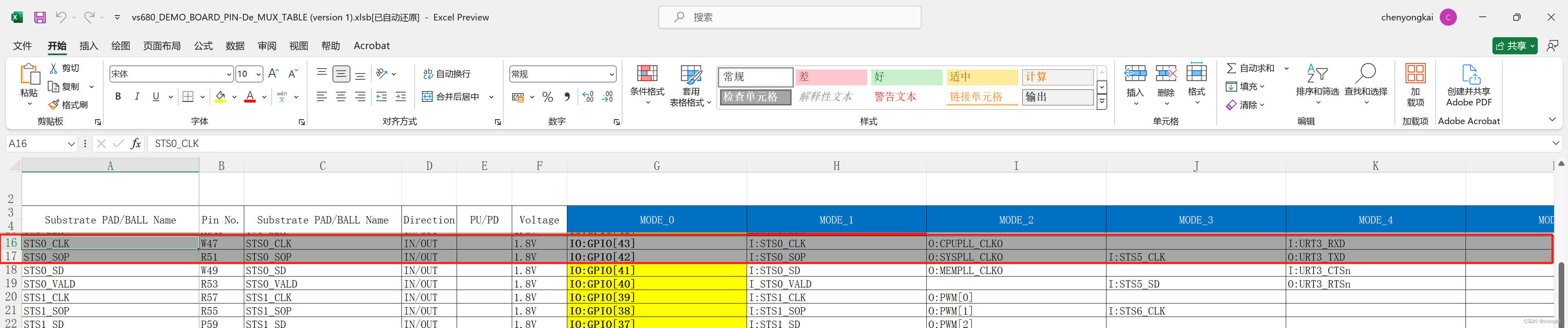Toggle left text alignment

click(322, 96)
